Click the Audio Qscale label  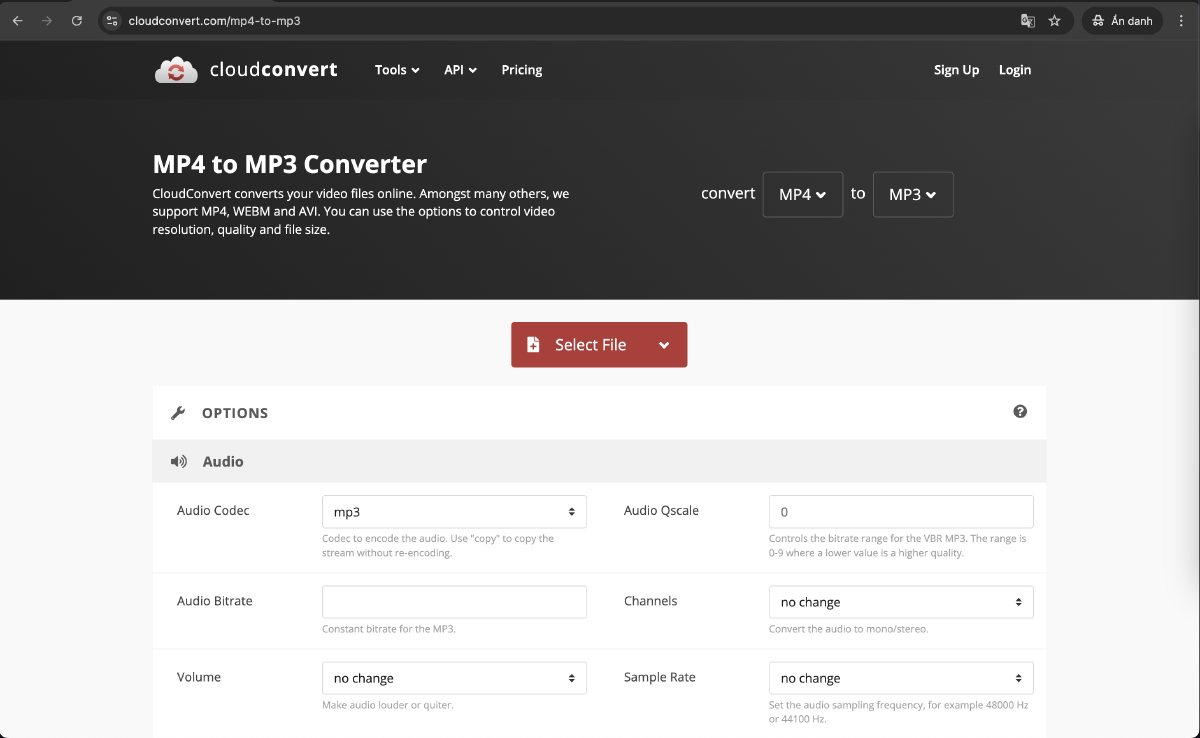click(661, 510)
